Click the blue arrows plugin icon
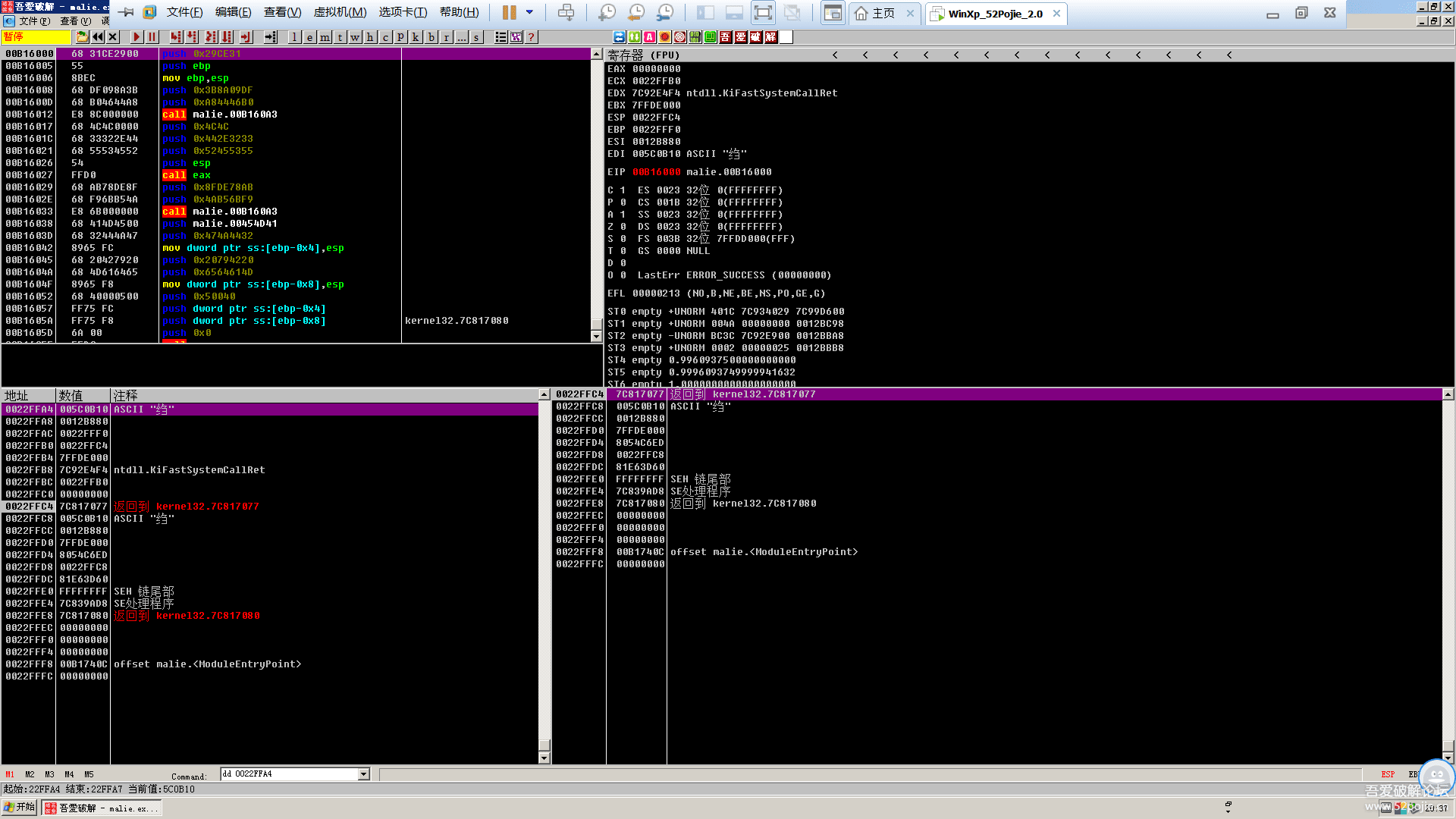 point(620,37)
